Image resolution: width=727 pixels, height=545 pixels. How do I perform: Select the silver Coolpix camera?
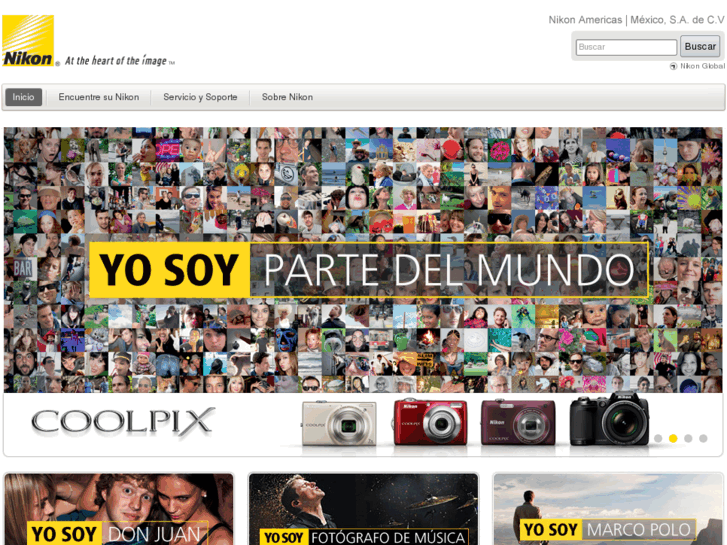tap(339, 423)
